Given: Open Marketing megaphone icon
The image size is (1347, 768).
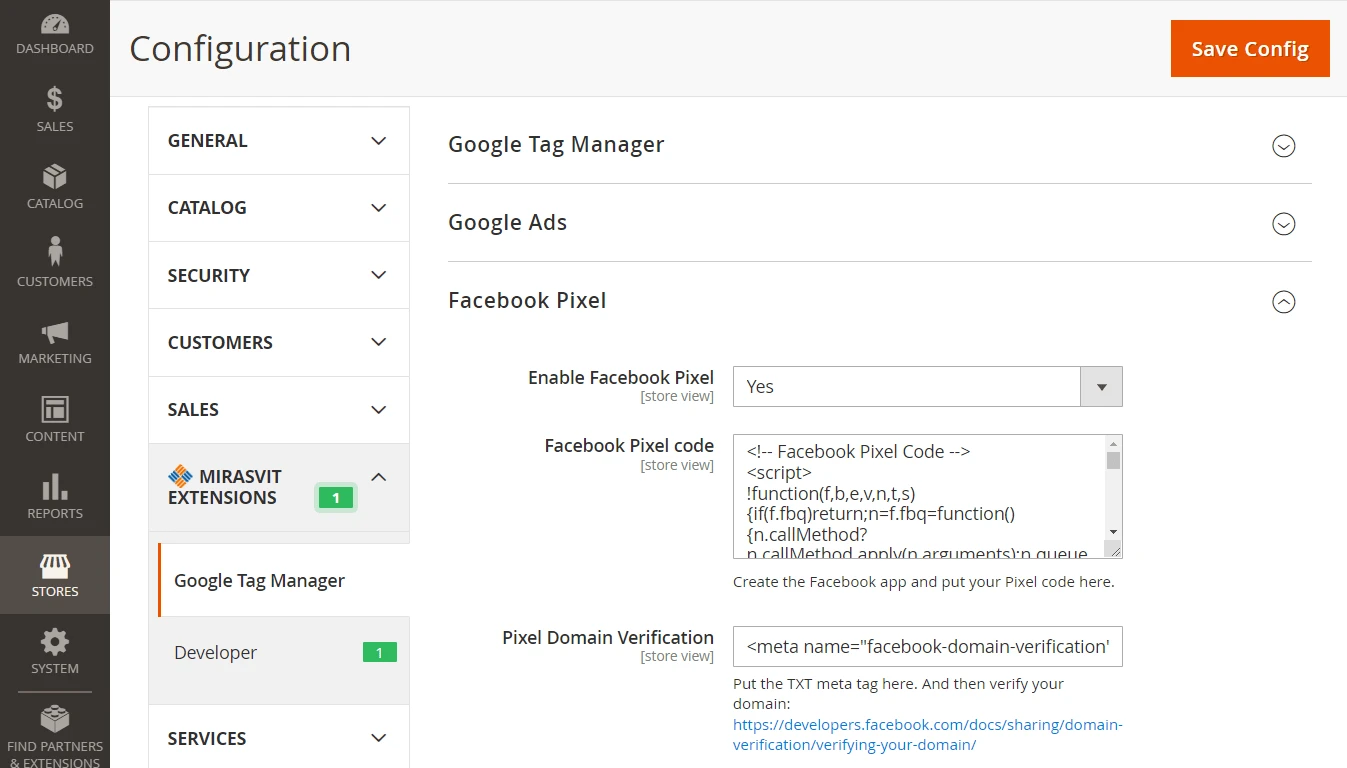Looking at the screenshot, I should click(x=55, y=332).
